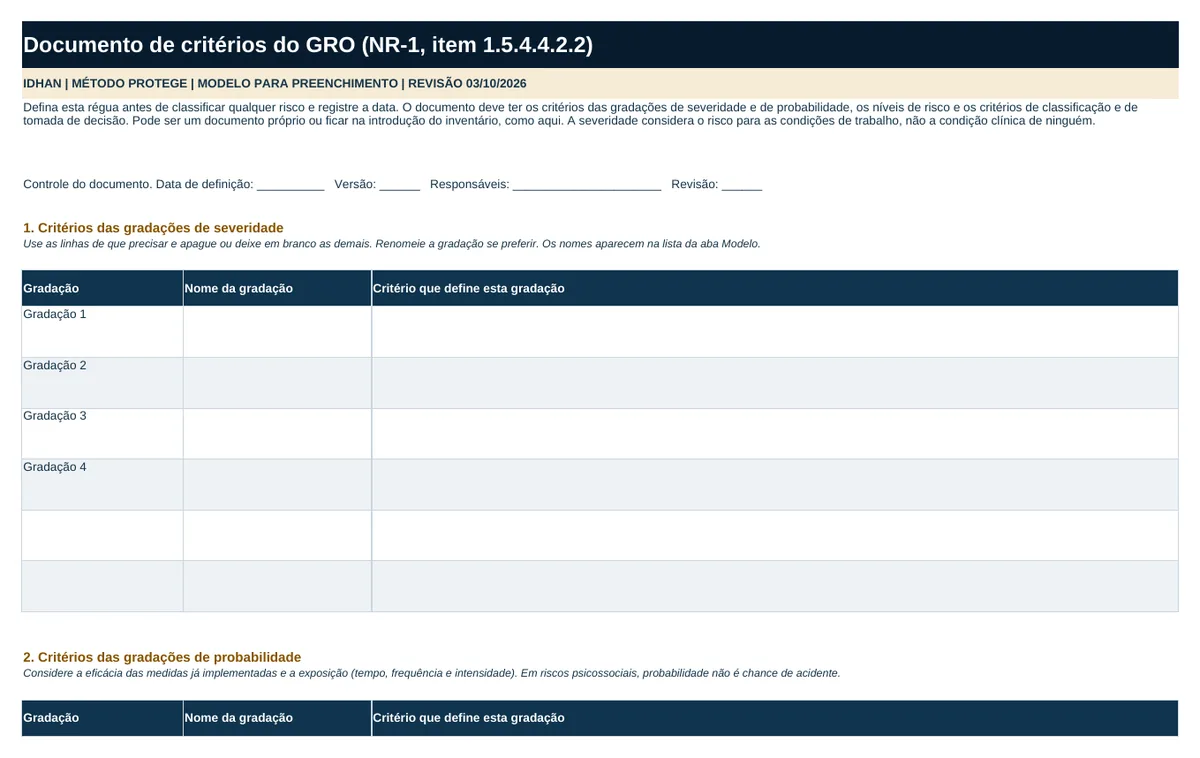The height and width of the screenshot is (758, 1200).
Task: Click the paragraph starting "Defina esta régua antes"
Action: [x=580, y=114]
